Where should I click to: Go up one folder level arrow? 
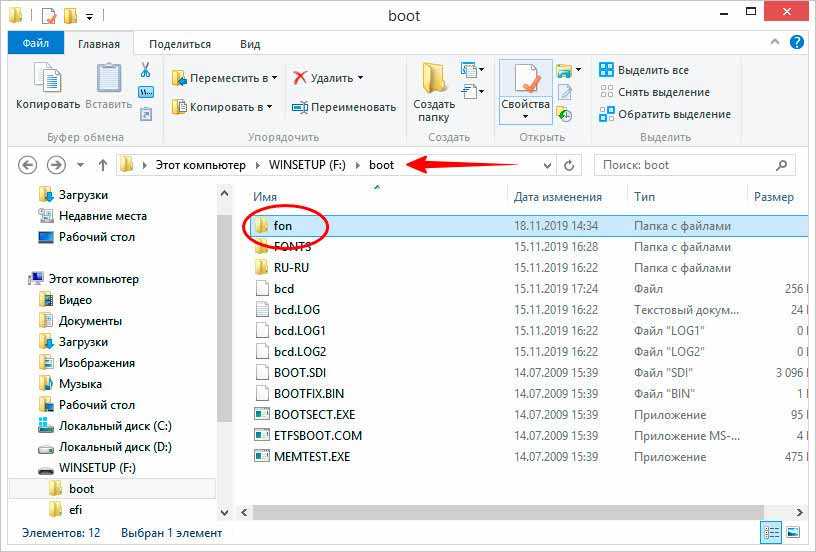[x=103, y=165]
